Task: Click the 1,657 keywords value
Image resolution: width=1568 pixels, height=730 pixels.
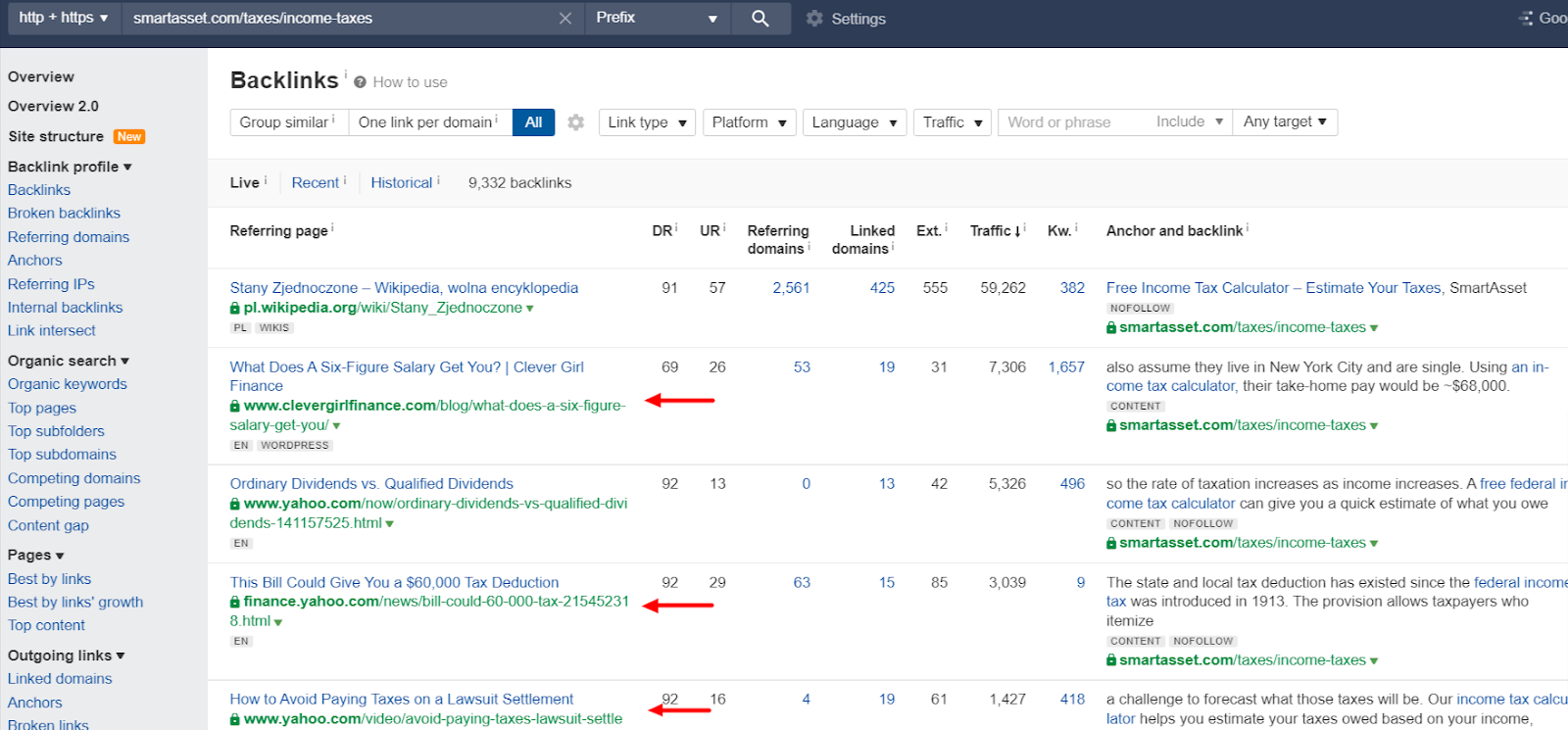Action: [1066, 367]
